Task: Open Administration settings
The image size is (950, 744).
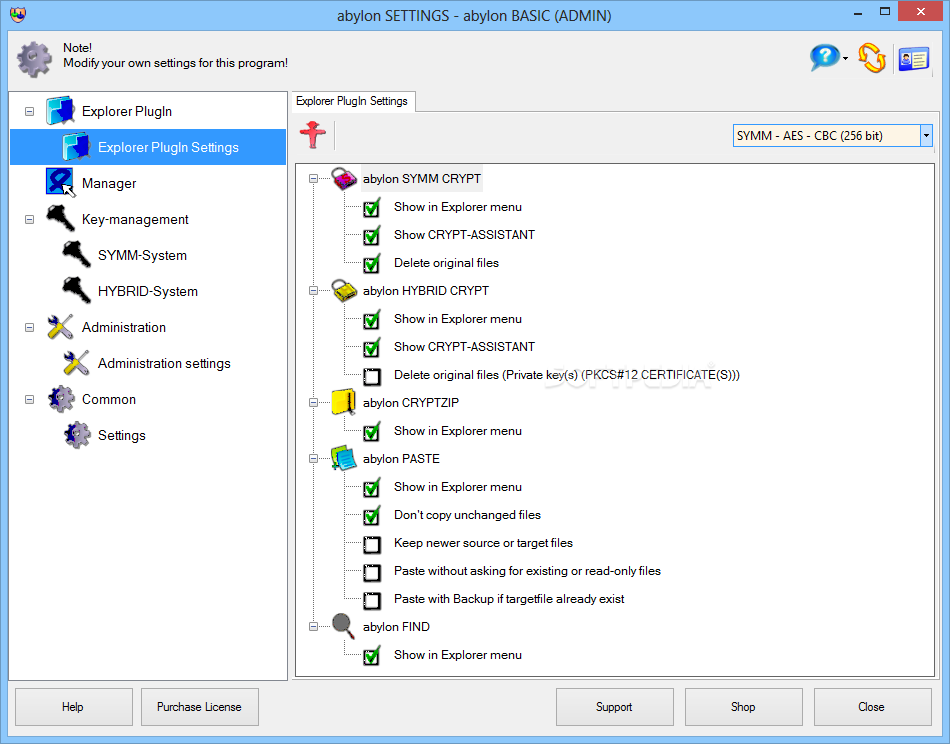Action: coord(164,363)
